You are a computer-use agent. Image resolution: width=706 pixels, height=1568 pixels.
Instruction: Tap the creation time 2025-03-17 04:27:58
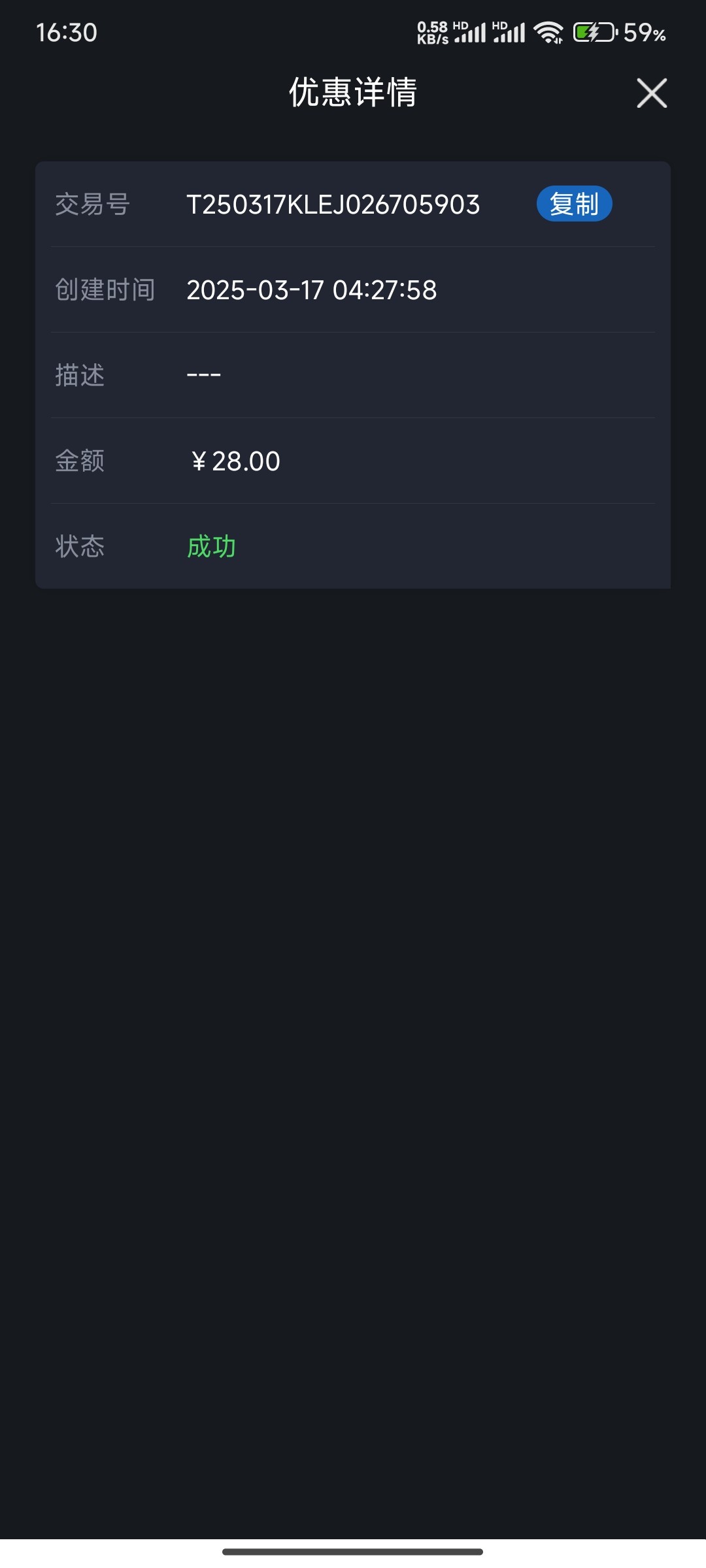click(x=312, y=290)
